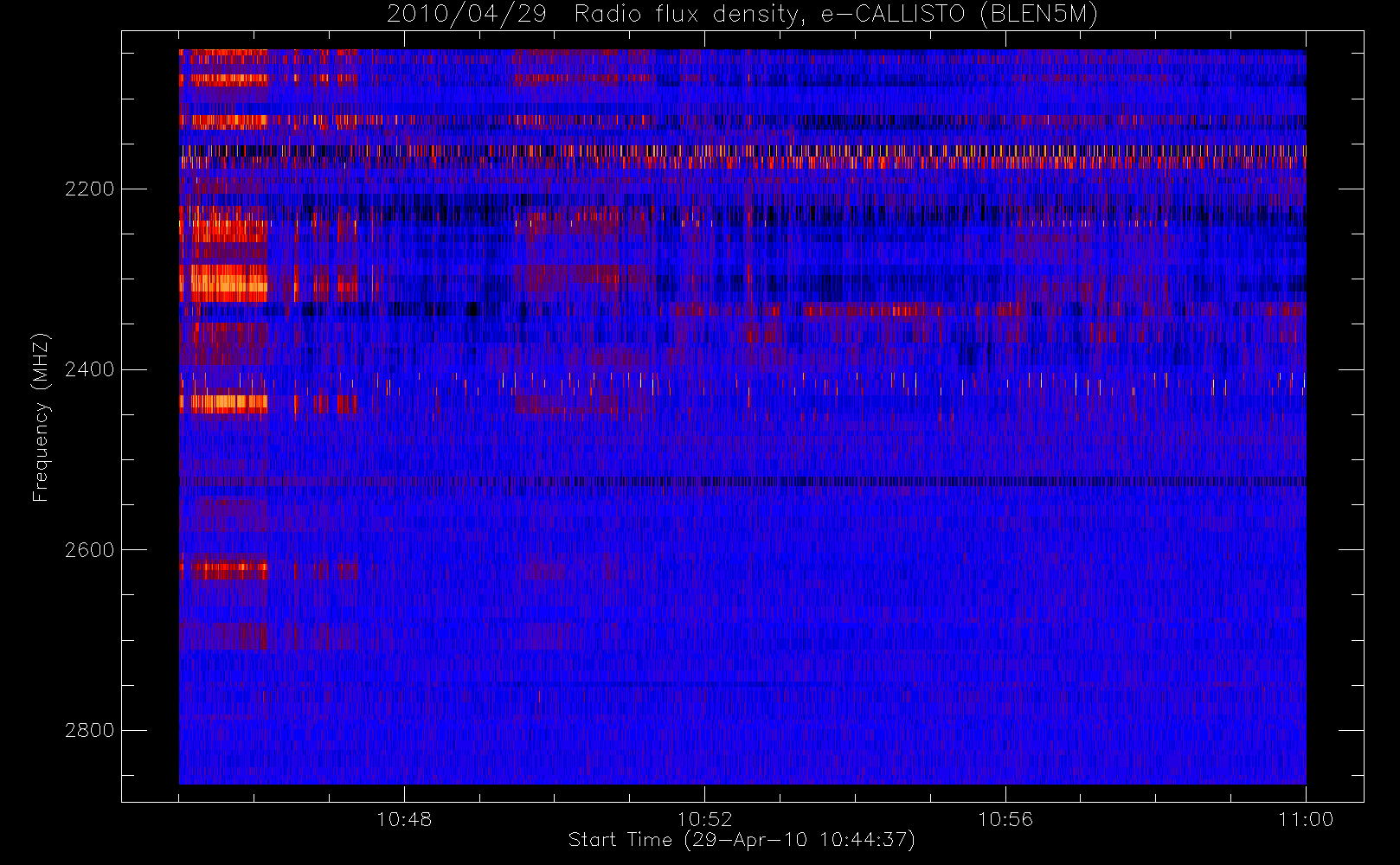Click the 10:56 time tick label
The width and height of the screenshot is (1400, 865).
click(1005, 819)
